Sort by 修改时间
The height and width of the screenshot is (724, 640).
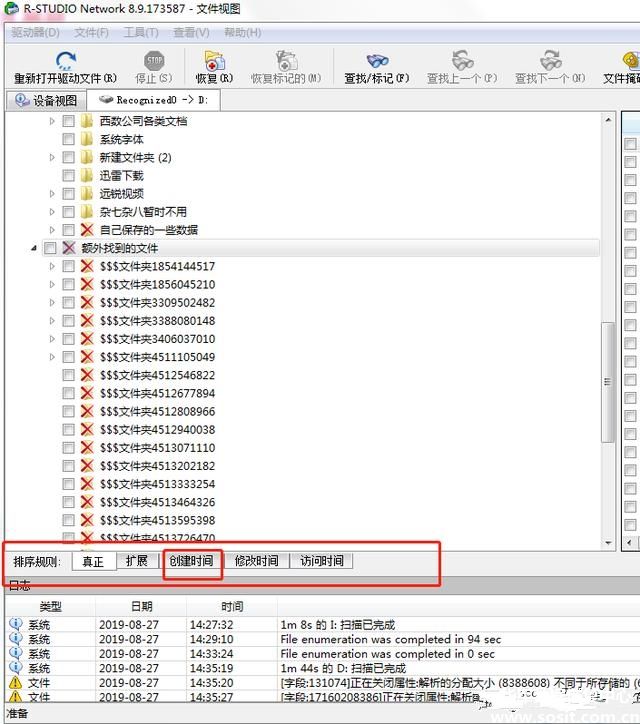pos(256,561)
